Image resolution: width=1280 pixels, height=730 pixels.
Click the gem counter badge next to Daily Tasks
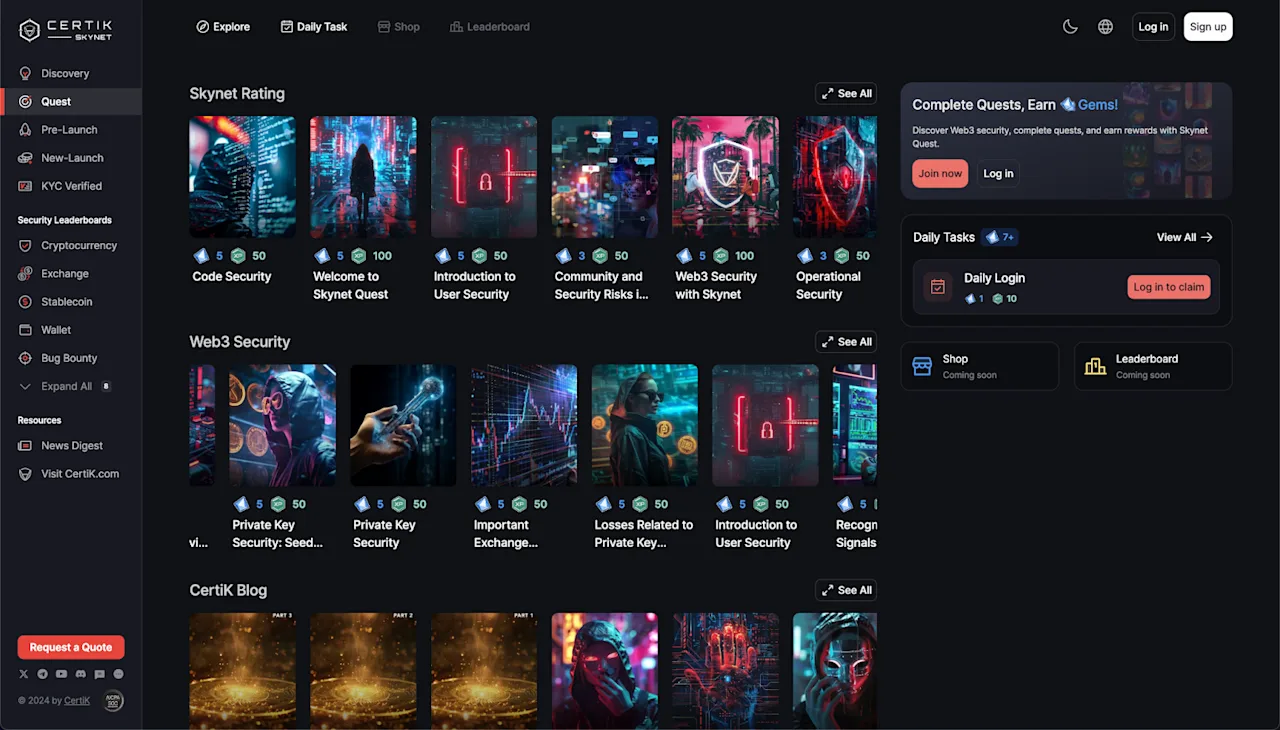[1000, 237]
